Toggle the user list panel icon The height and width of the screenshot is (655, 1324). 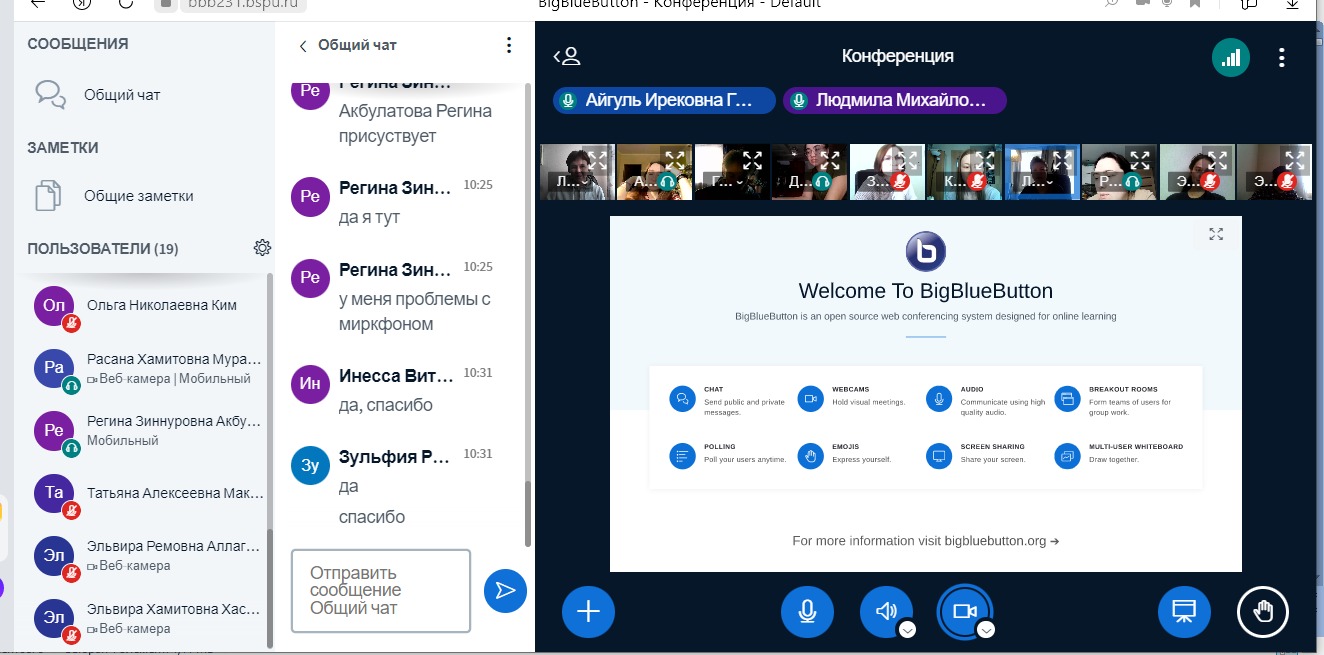[x=567, y=57]
